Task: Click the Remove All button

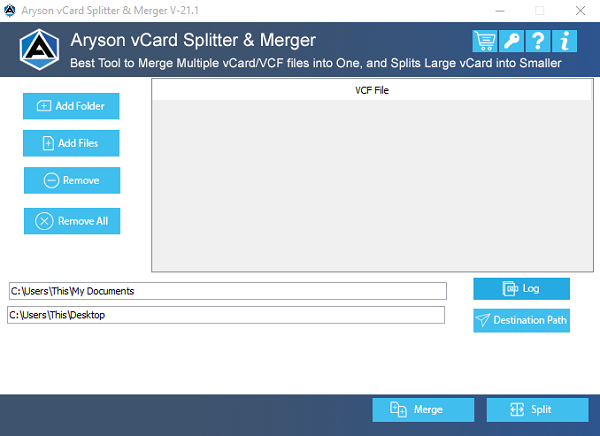Action: pos(72,221)
